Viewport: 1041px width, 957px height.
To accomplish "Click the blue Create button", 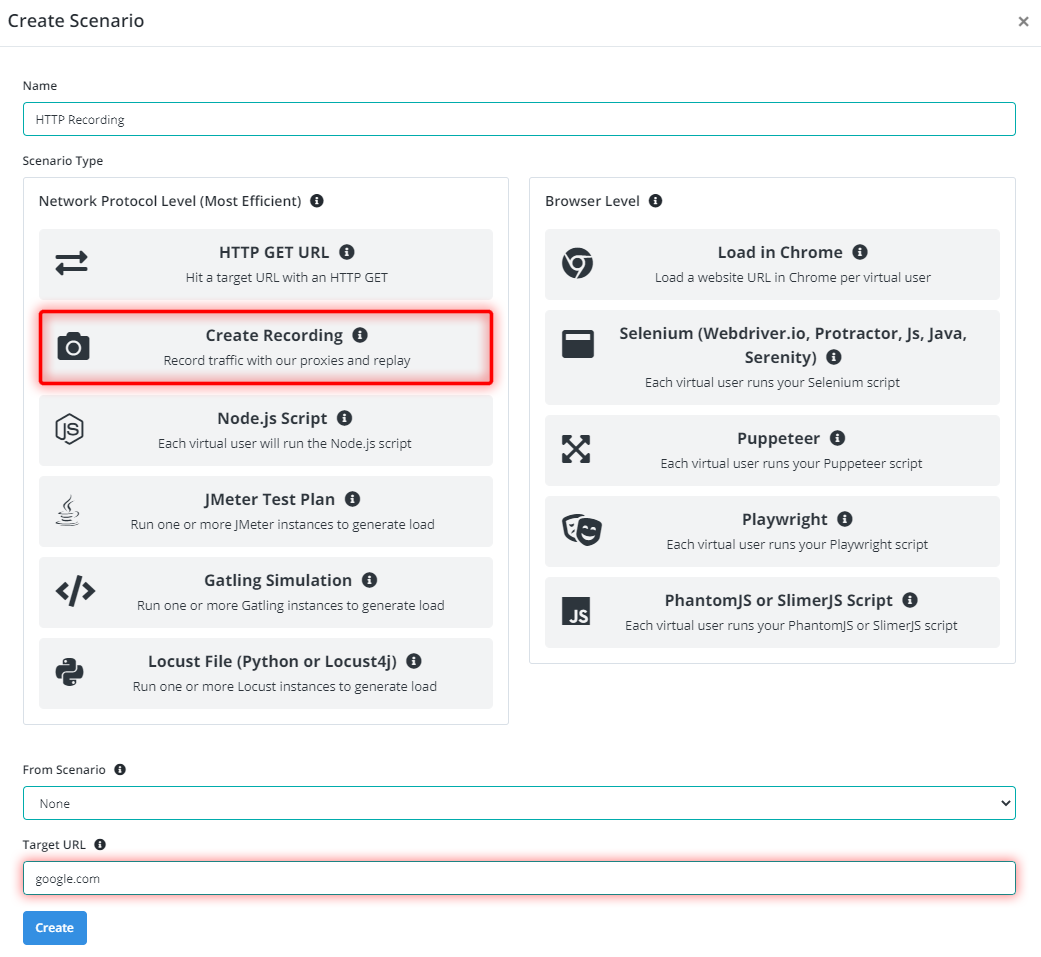I will click(54, 928).
